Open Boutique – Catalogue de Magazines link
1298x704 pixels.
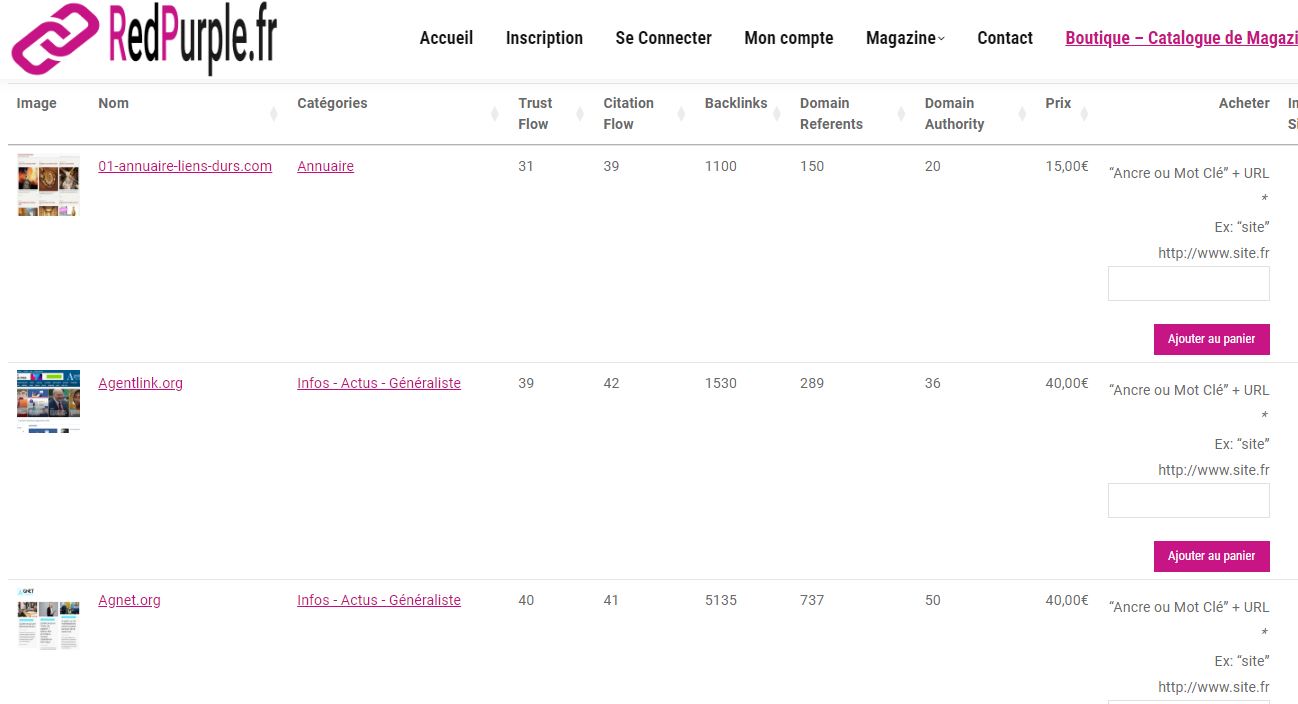pyautogui.click(x=1180, y=38)
